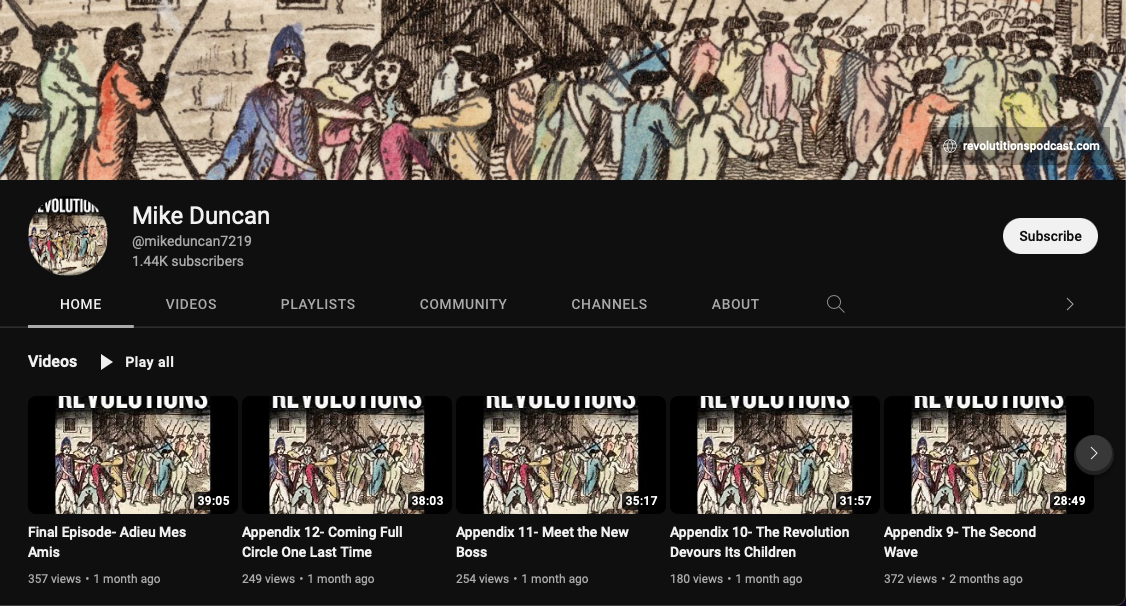
Task: Open the Videos section heading
Action: click(52, 361)
